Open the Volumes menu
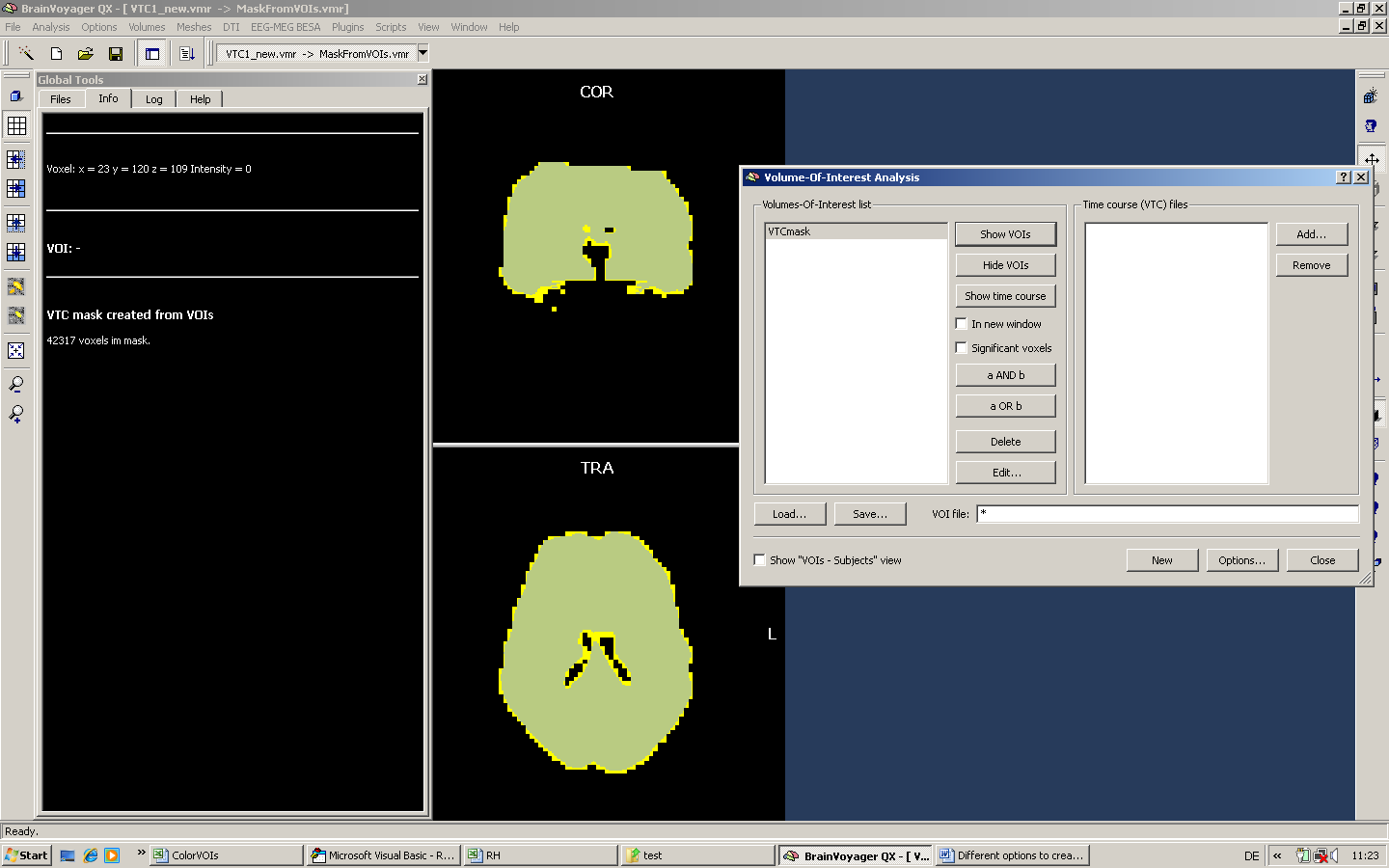This screenshot has width=1389, height=868. coord(147,27)
